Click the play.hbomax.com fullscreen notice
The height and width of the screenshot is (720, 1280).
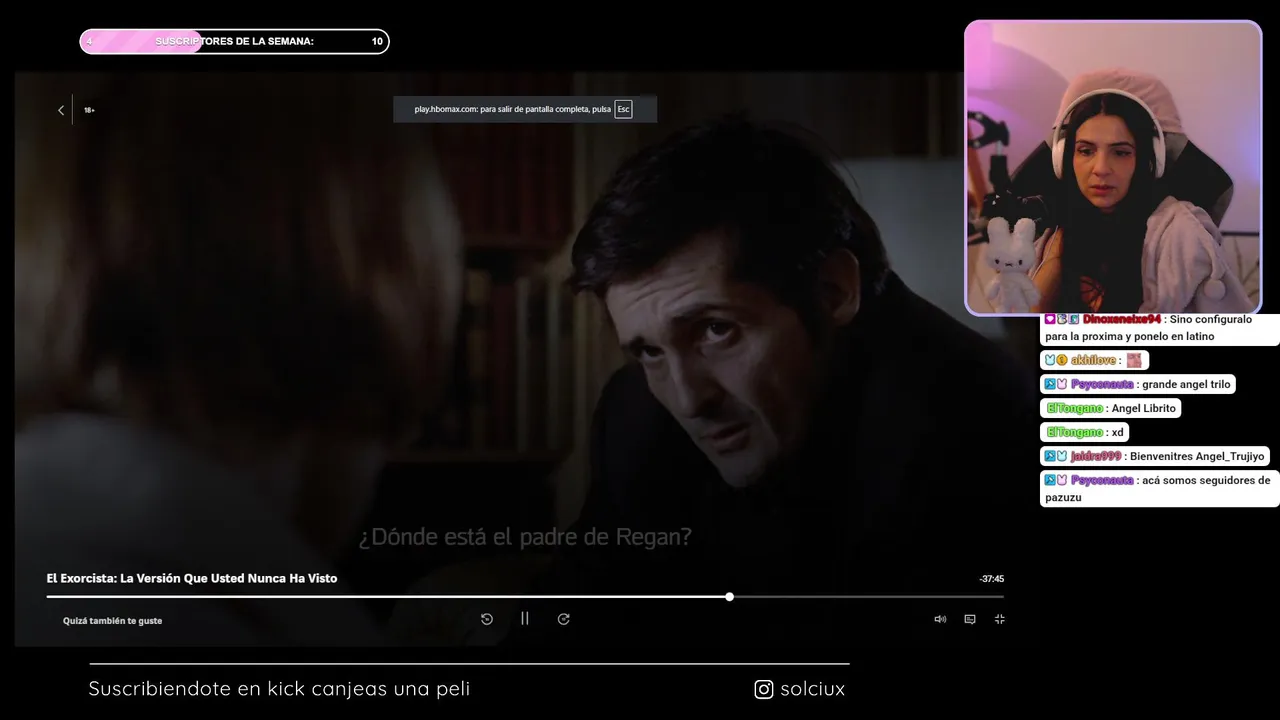525,109
